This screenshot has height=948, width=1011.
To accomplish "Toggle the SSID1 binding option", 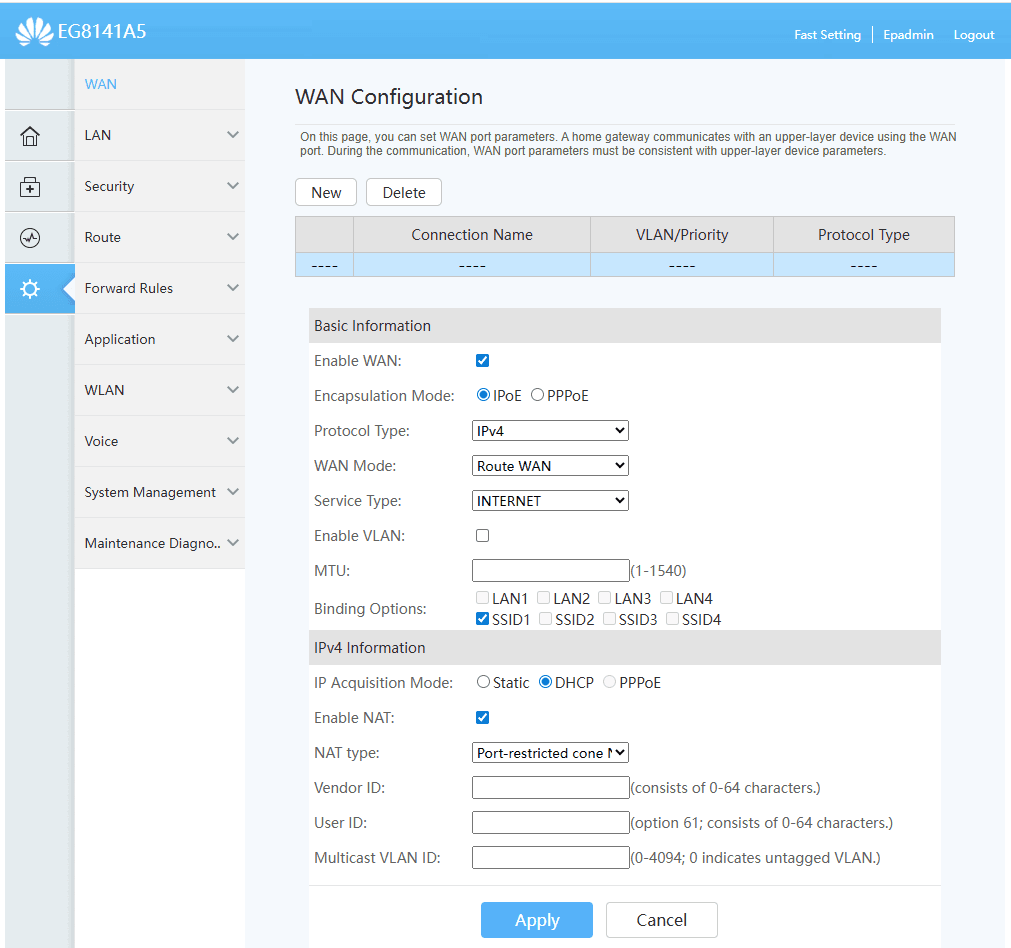I will [x=483, y=619].
